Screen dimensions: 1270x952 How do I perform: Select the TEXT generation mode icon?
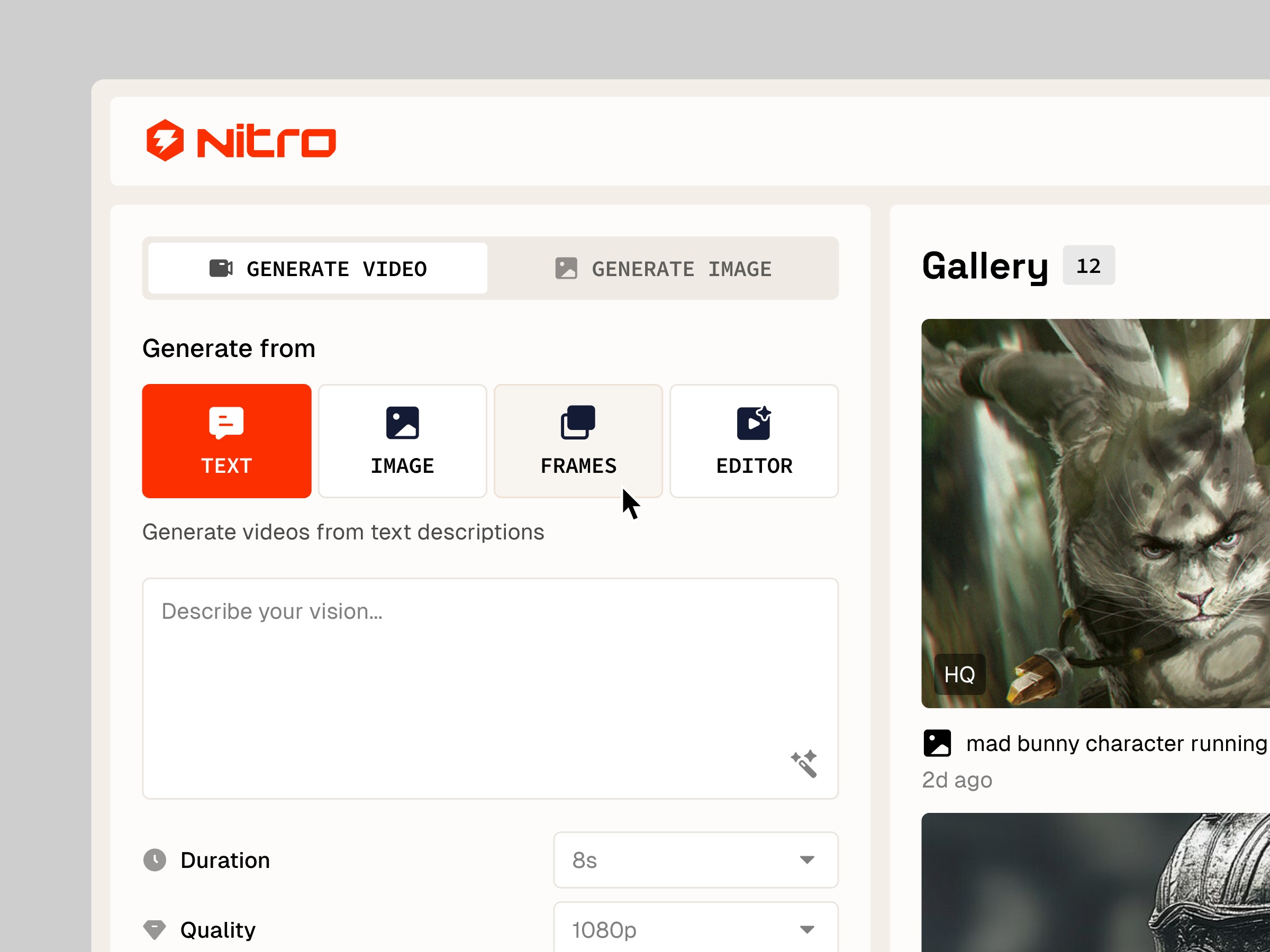pos(226,423)
